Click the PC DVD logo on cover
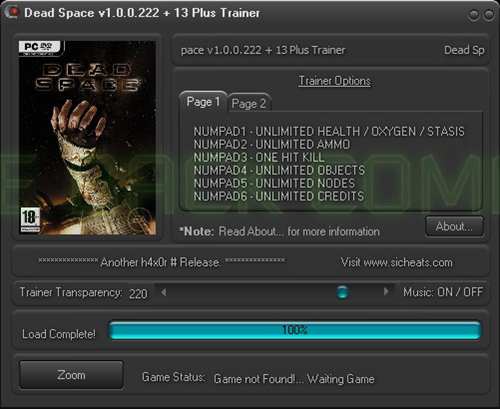The width and height of the screenshot is (500, 409). 41,48
